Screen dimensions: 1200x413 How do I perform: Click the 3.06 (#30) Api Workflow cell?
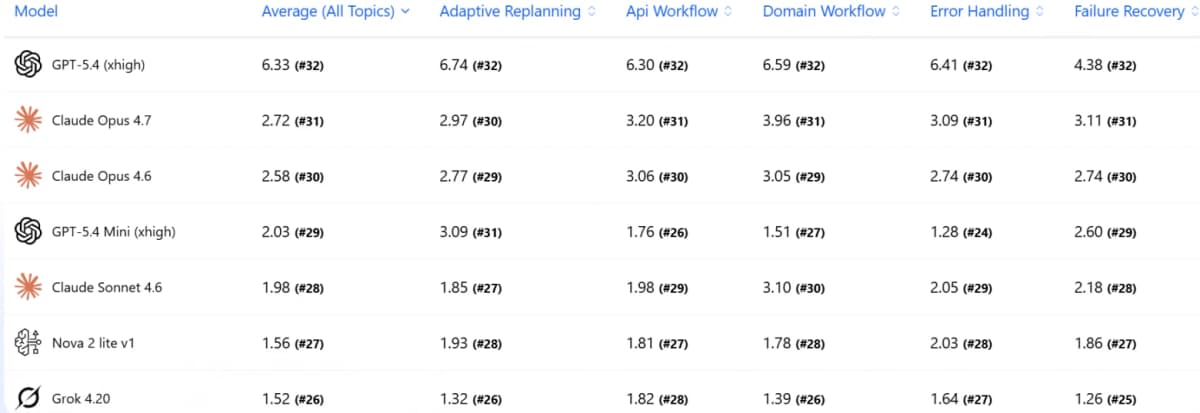coord(657,176)
